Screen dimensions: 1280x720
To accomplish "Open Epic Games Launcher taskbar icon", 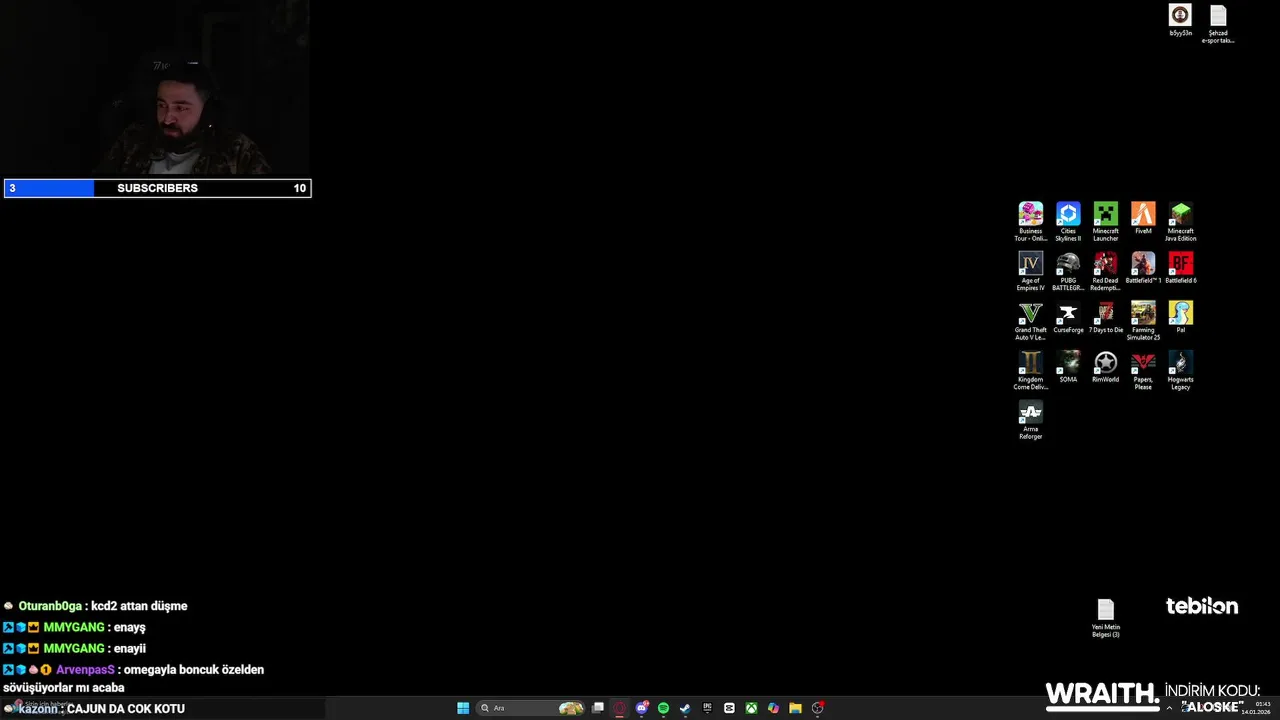I will pos(707,708).
